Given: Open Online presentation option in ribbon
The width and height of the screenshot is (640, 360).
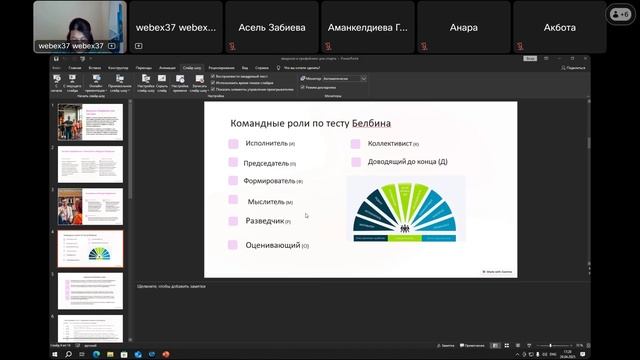Looking at the screenshot, I should pyautogui.click(x=96, y=83).
